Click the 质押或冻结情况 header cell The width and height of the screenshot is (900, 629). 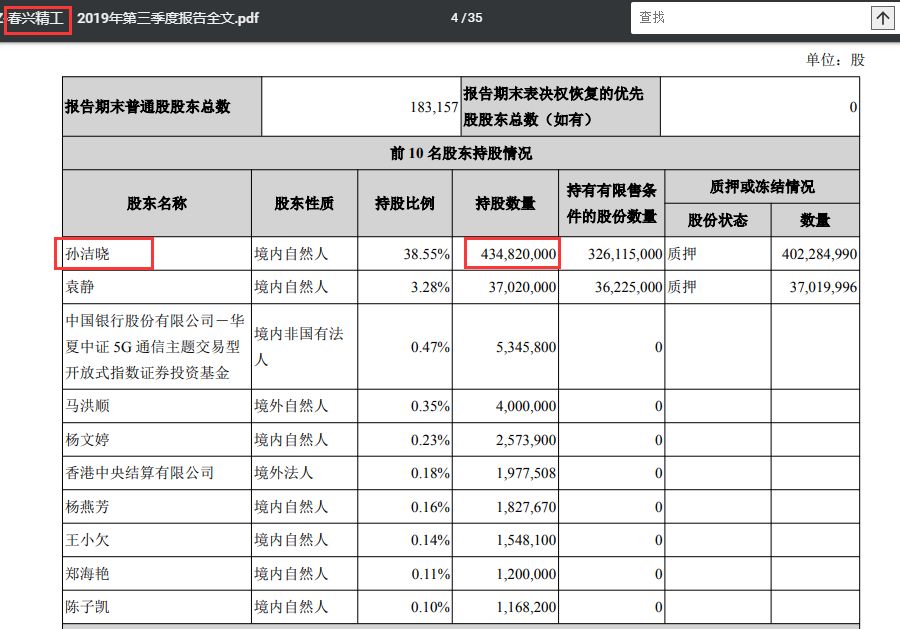coord(761,186)
